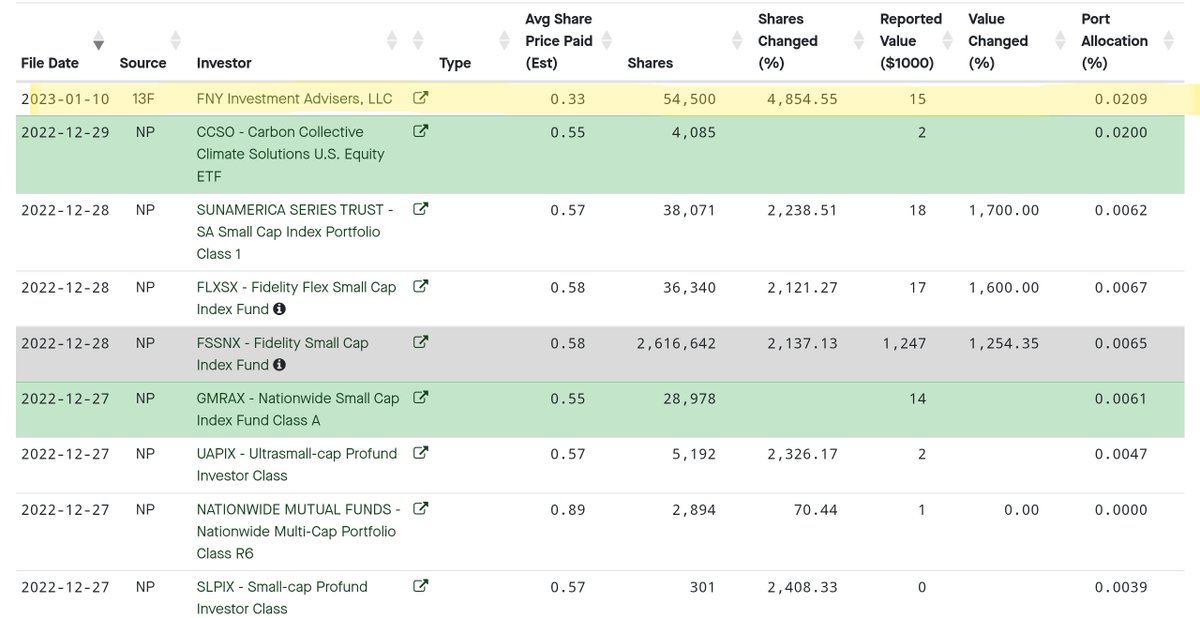Image resolution: width=1200 pixels, height=618 pixels.
Task: Select shares value 28,978
Action: coord(689,398)
